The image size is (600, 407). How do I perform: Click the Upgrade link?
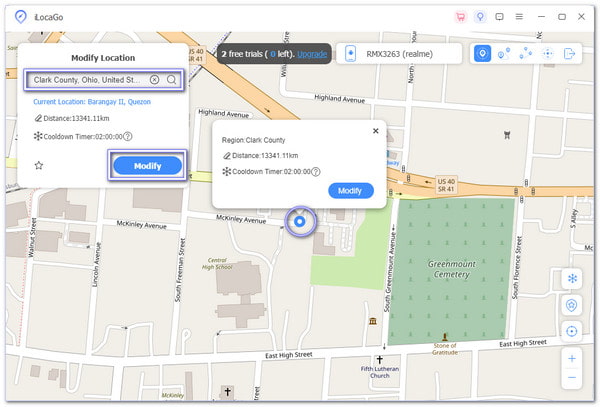pos(312,54)
